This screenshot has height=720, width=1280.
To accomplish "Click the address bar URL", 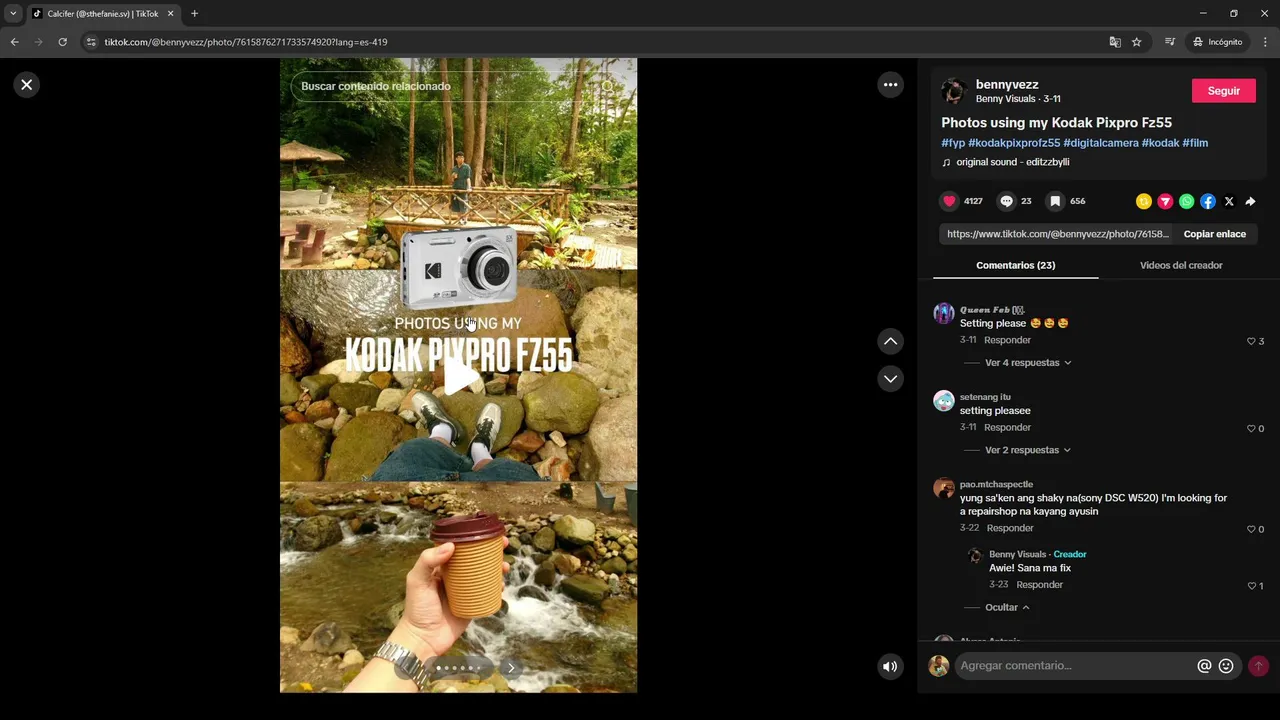I will click(246, 42).
